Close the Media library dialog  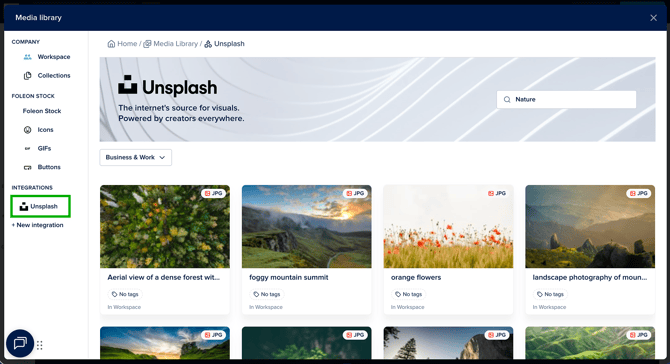coord(653,18)
